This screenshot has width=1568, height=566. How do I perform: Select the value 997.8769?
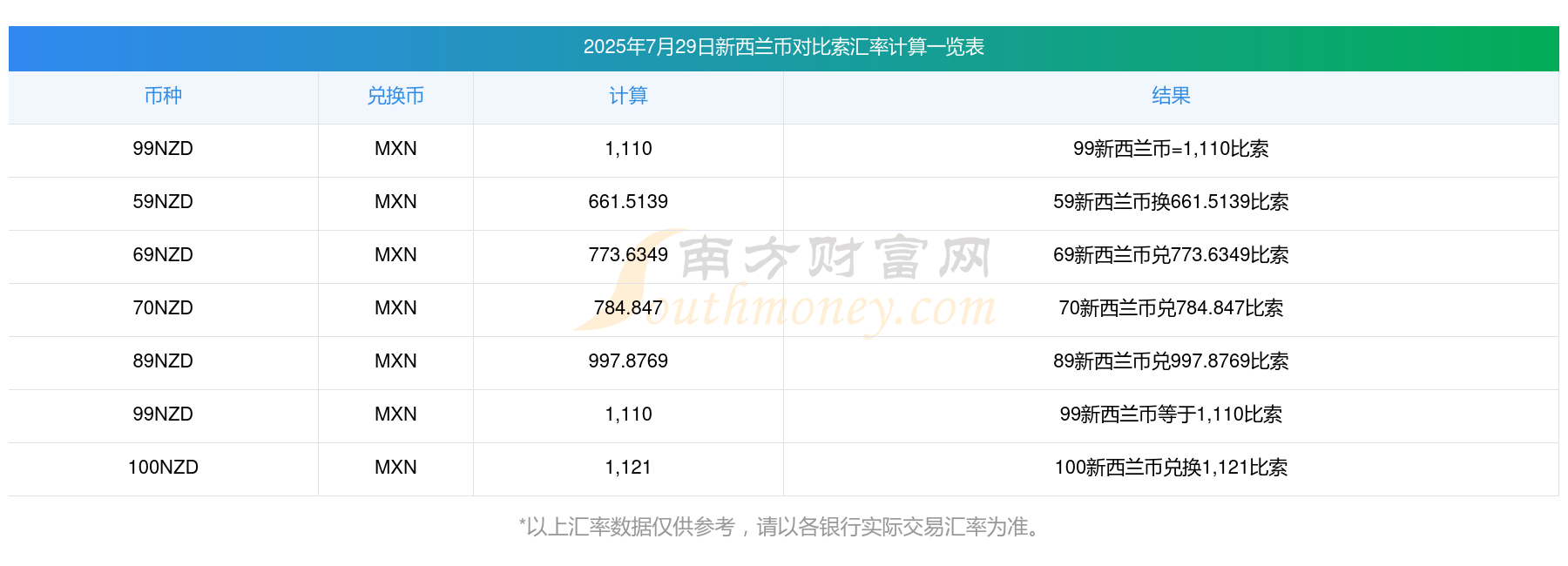pos(628,361)
